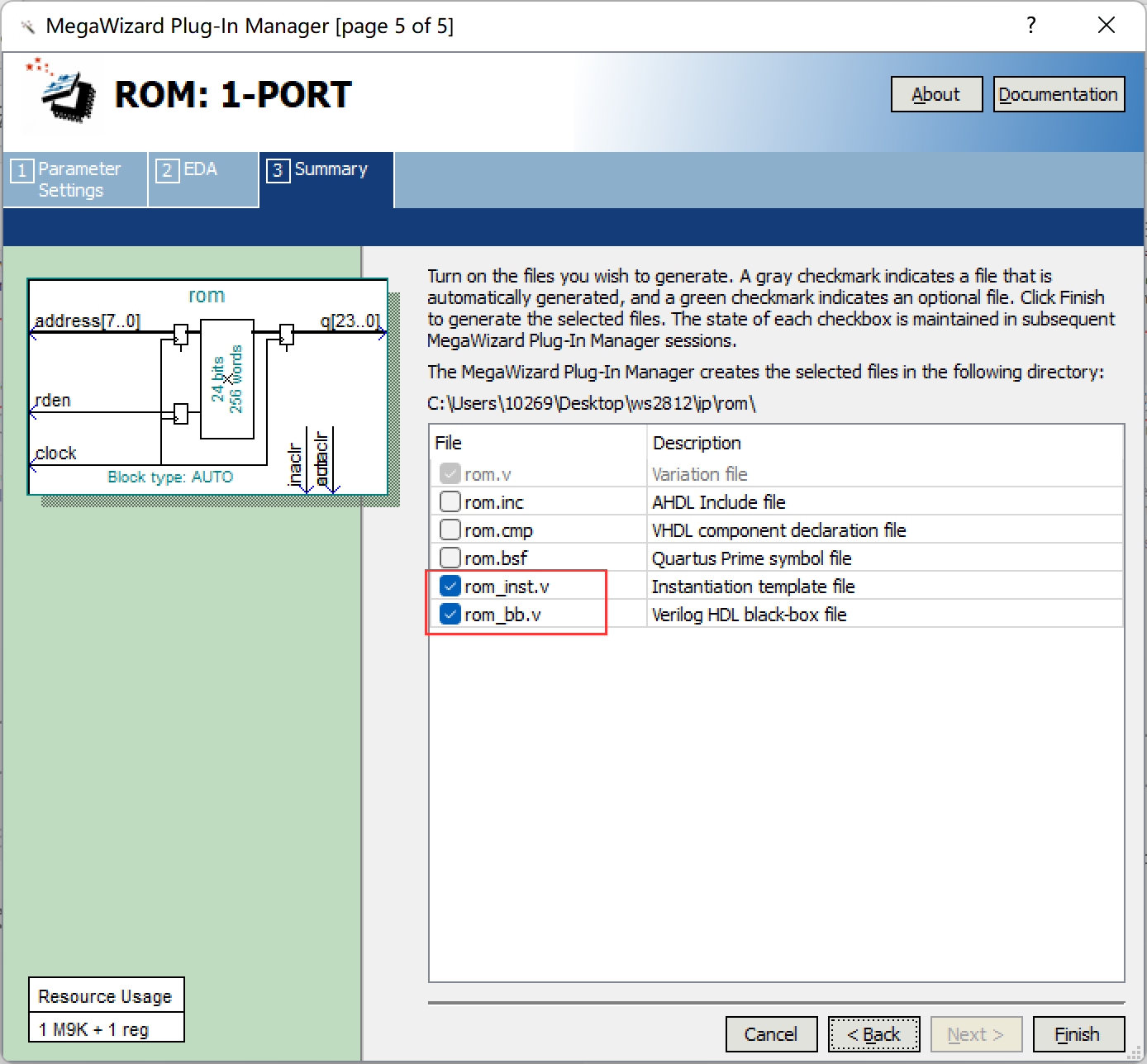1147x1064 pixels.
Task: Uncheck the rom_bb.v checkbox
Action: click(x=450, y=614)
